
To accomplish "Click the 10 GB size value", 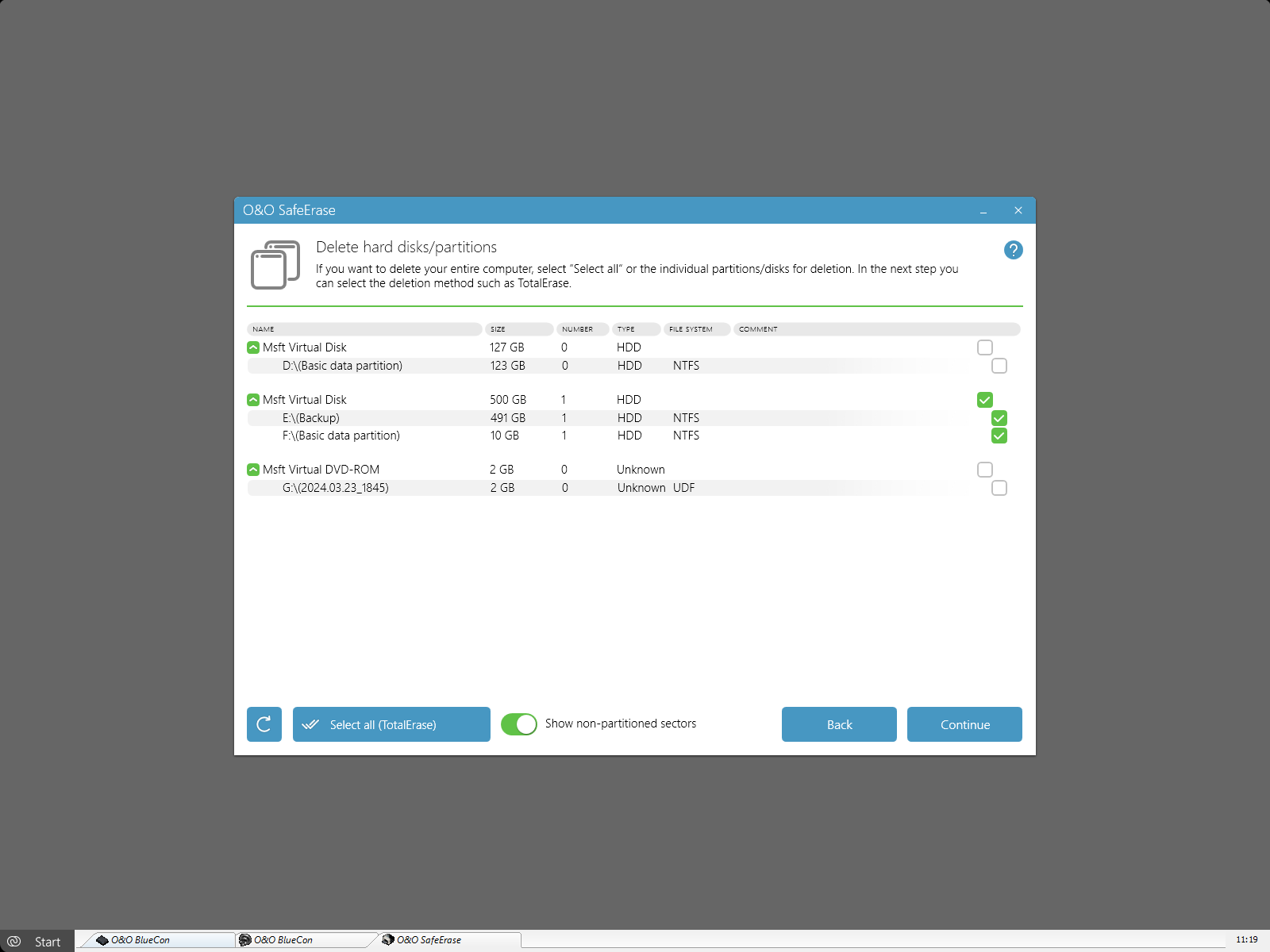I will pyautogui.click(x=504, y=436).
